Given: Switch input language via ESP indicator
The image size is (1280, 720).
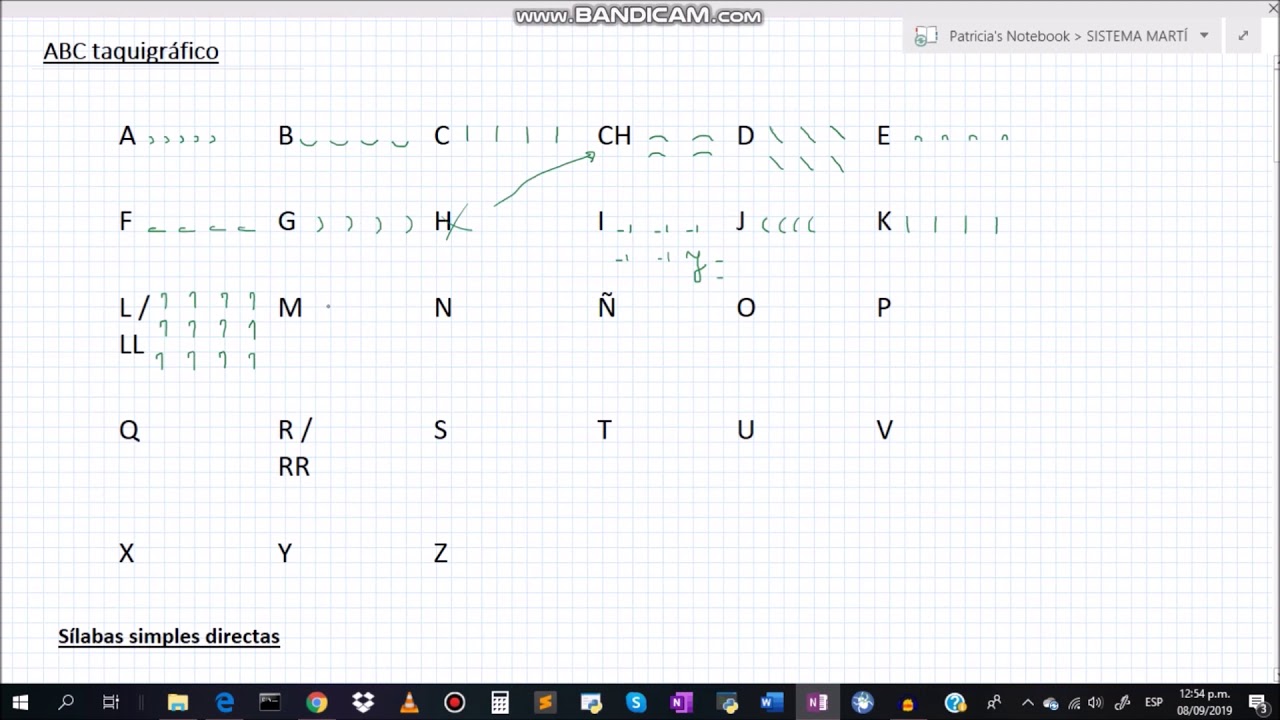Looking at the screenshot, I should coord(1154,703).
